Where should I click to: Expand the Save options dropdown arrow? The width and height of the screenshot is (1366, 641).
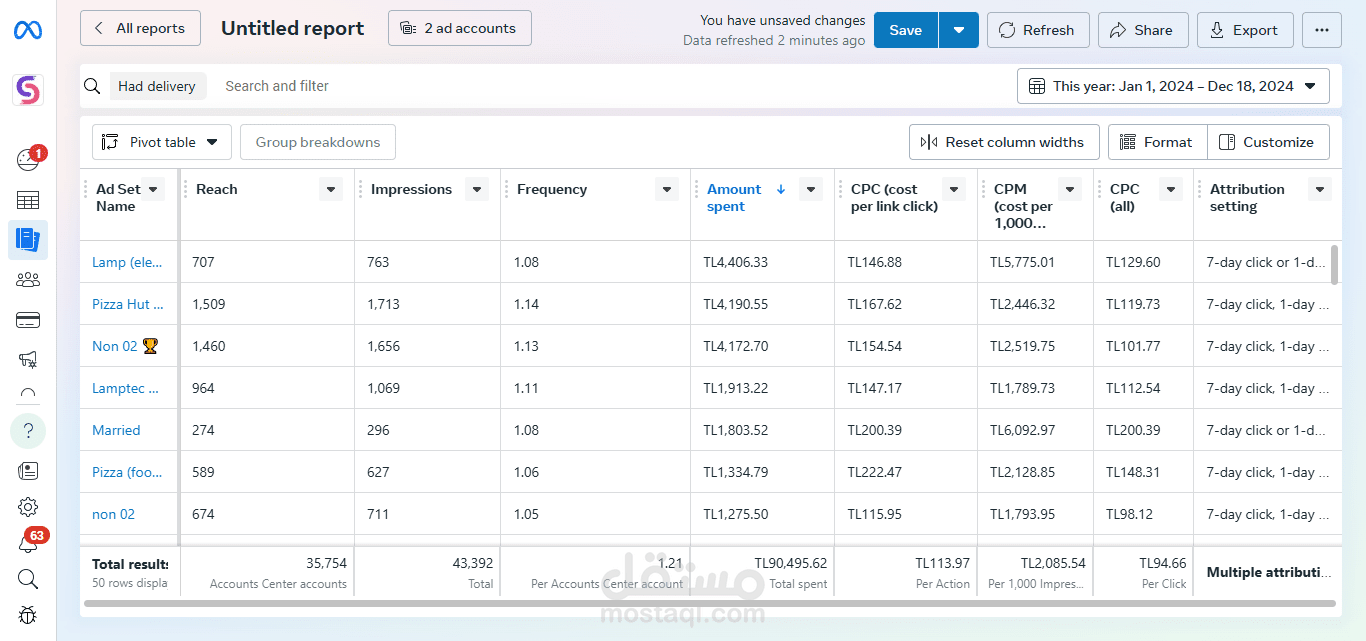959,30
